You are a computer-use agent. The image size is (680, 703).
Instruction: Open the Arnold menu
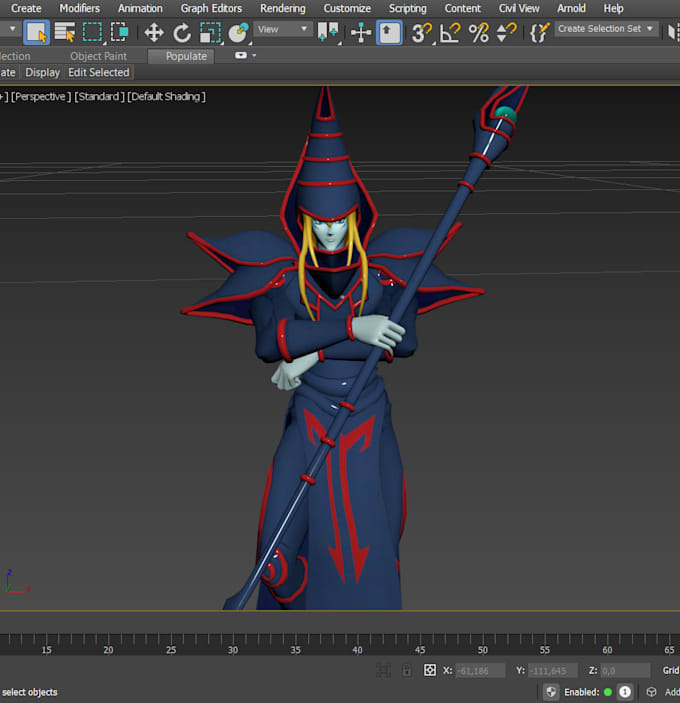click(x=571, y=8)
